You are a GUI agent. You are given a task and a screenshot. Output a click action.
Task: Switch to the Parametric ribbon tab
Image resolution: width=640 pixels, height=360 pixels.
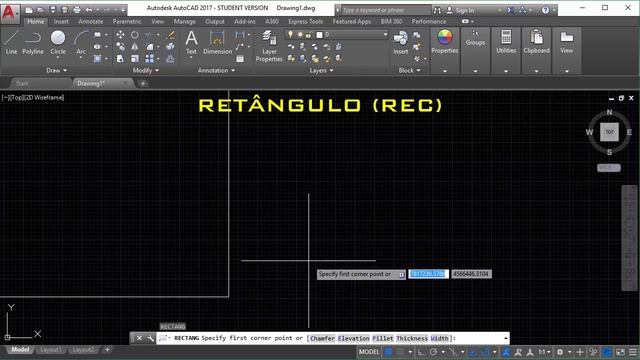coord(127,21)
